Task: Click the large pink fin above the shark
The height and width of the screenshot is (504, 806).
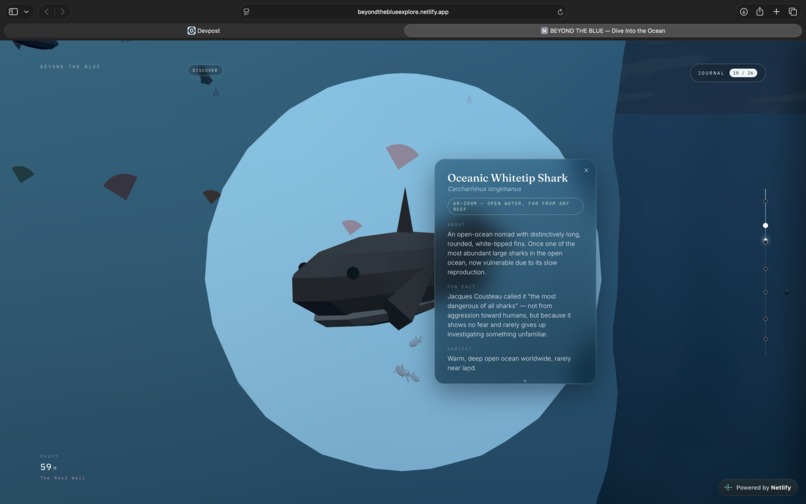Action: pyautogui.click(x=402, y=156)
